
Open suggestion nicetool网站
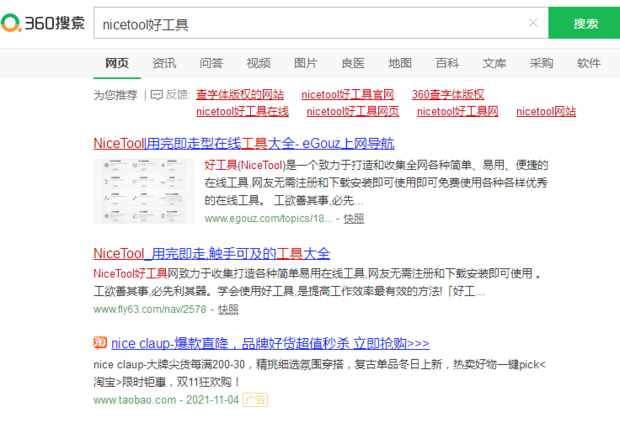546,111
